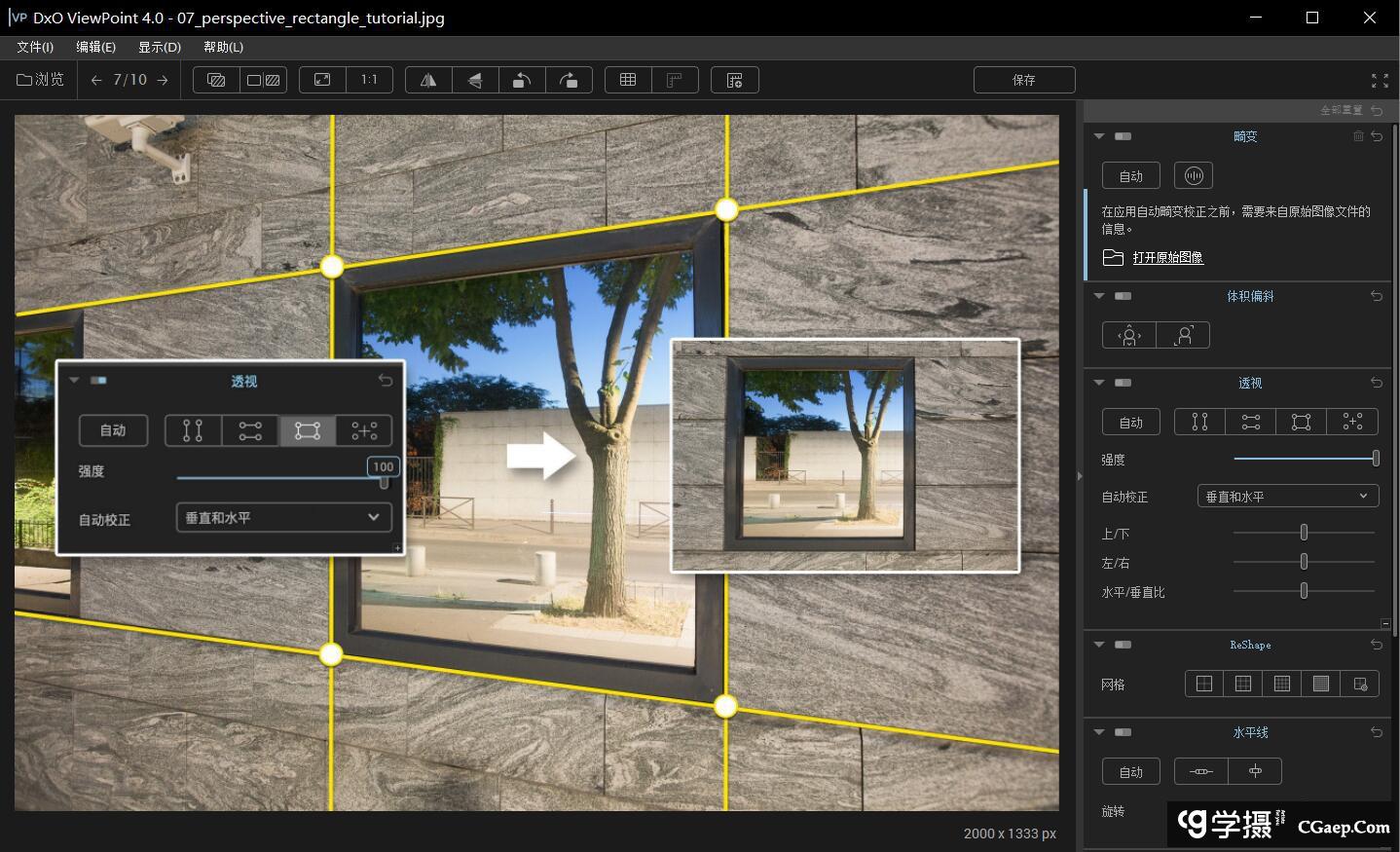Open the 自动校正 dropdown in right panel
1400x852 pixels.
(1287, 497)
